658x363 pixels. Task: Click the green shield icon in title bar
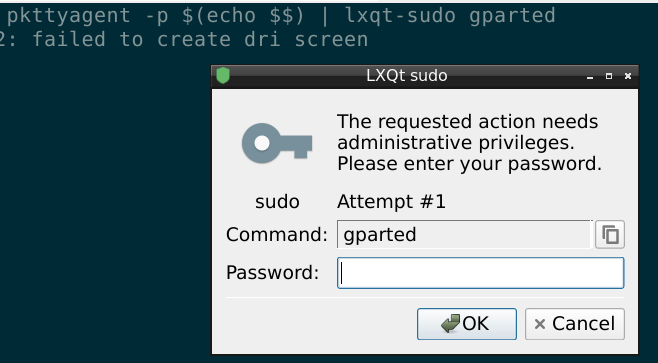(223, 76)
